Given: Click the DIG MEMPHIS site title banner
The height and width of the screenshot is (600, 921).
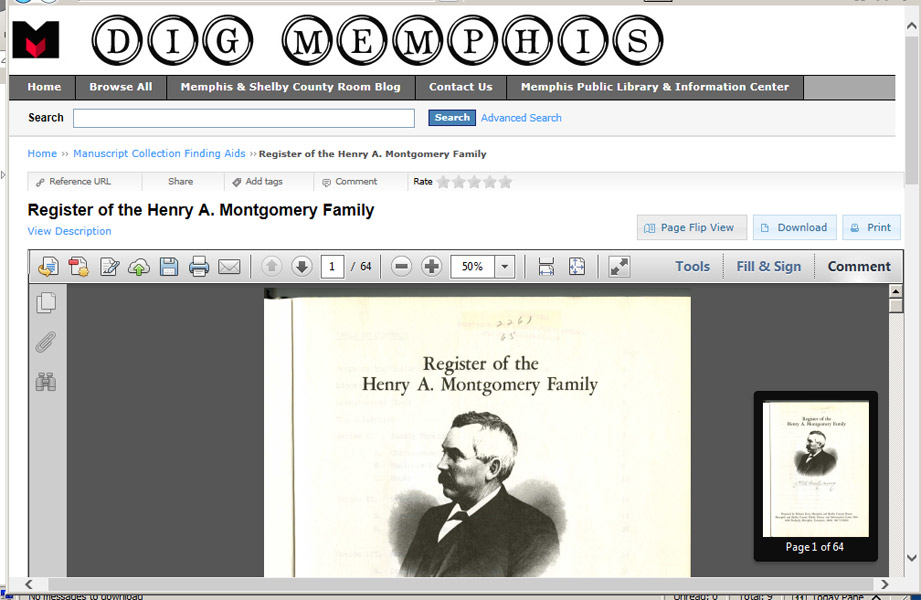Looking at the screenshot, I should [x=378, y=41].
